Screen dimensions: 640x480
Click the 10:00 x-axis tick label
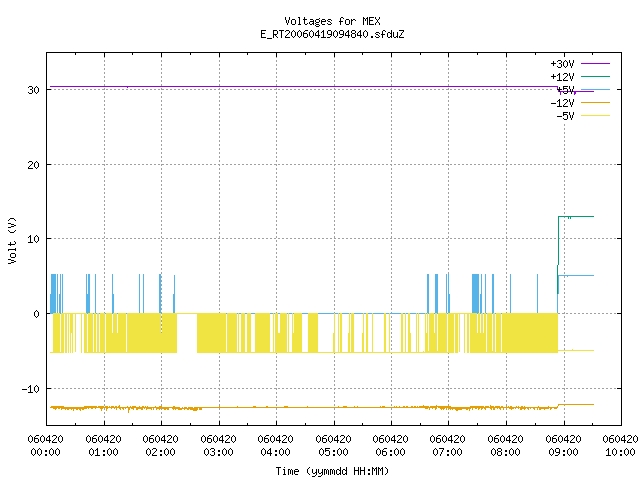click(x=620, y=452)
